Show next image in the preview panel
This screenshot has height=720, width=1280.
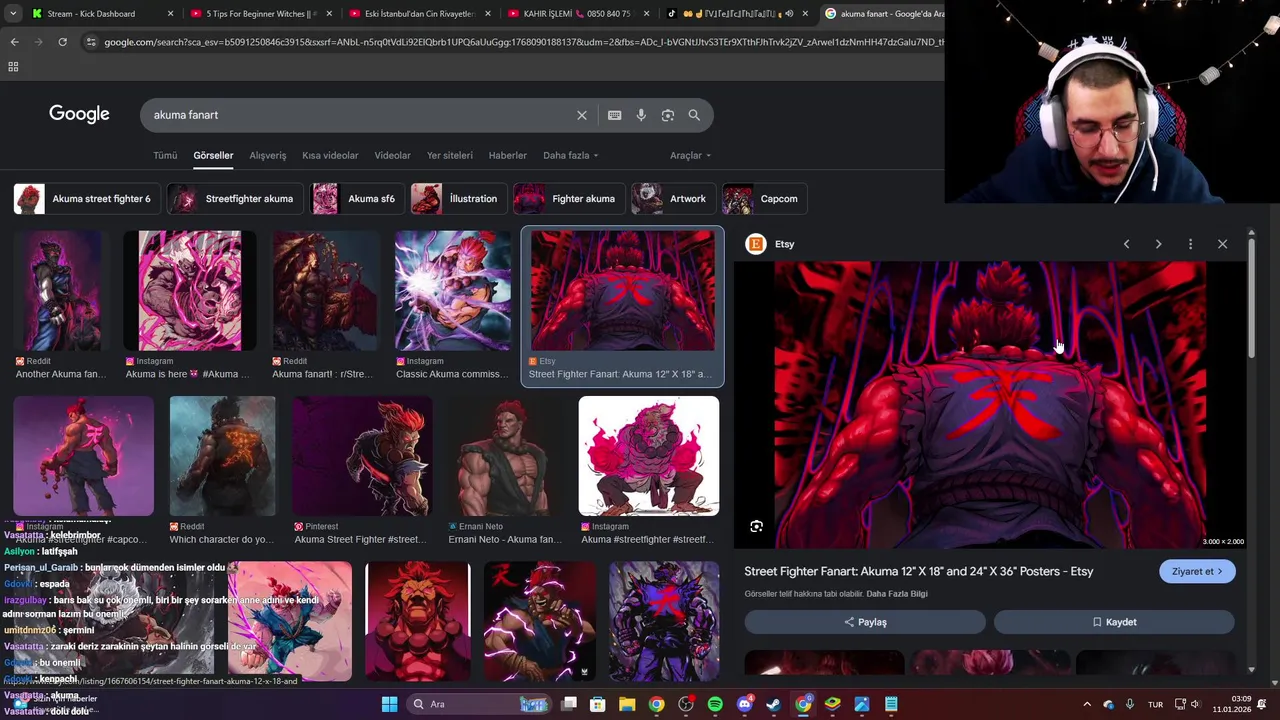[1158, 244]
